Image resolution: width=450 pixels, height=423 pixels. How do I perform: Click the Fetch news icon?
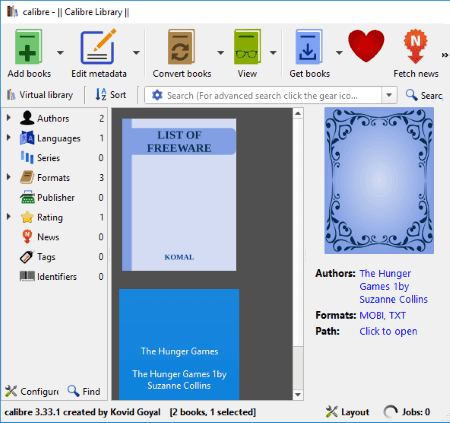415,46
